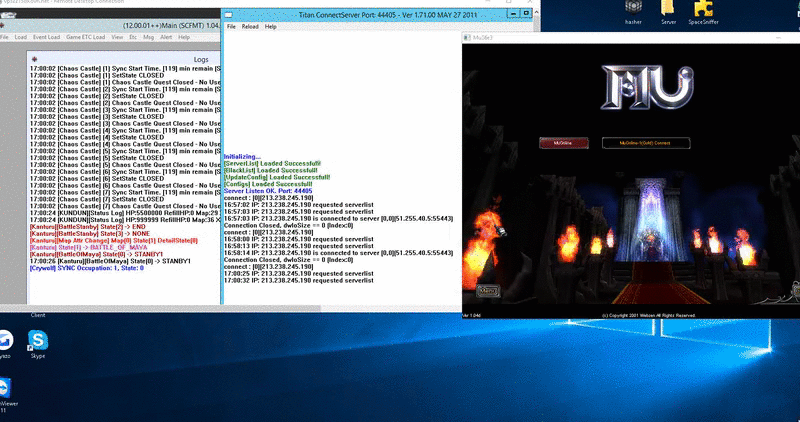Open Alert menu in GameServer window

[x=166, y=37]
